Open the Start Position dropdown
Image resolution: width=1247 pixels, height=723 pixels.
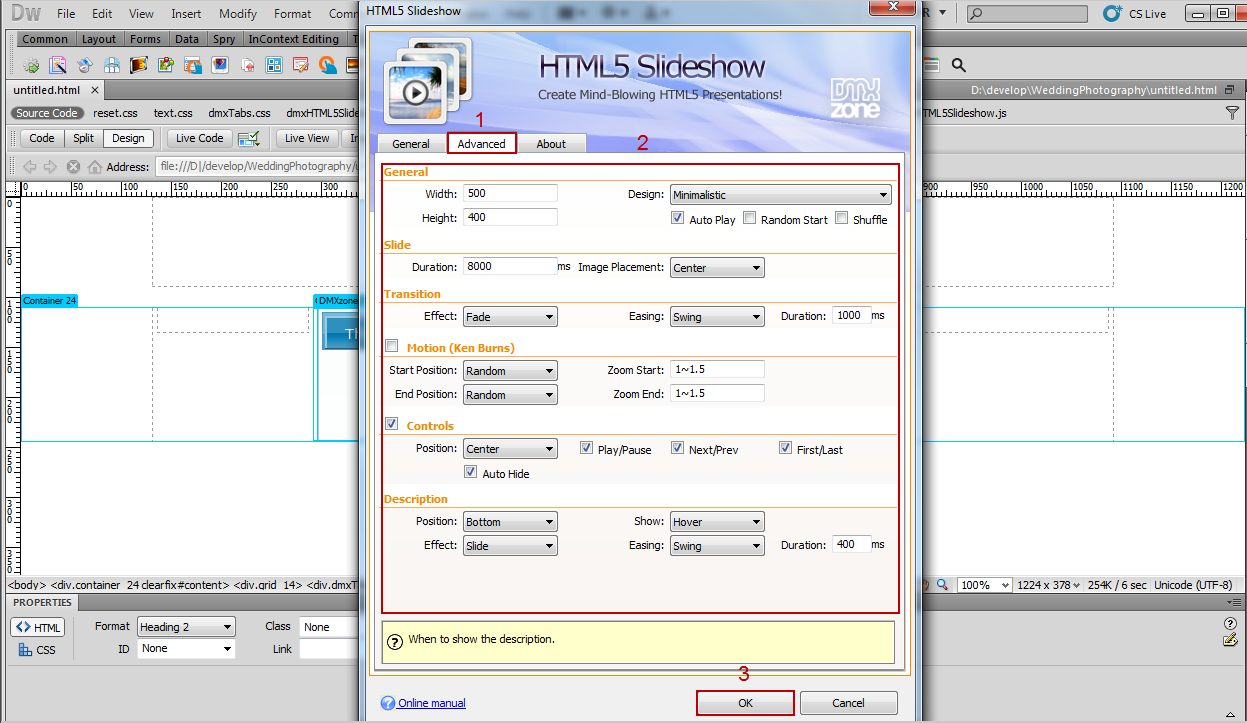click(510, 371)
